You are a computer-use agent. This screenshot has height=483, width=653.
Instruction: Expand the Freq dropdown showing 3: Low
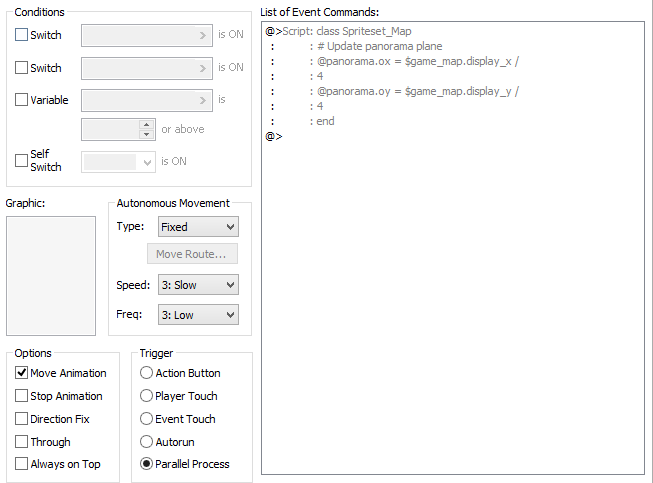point(198,315)
